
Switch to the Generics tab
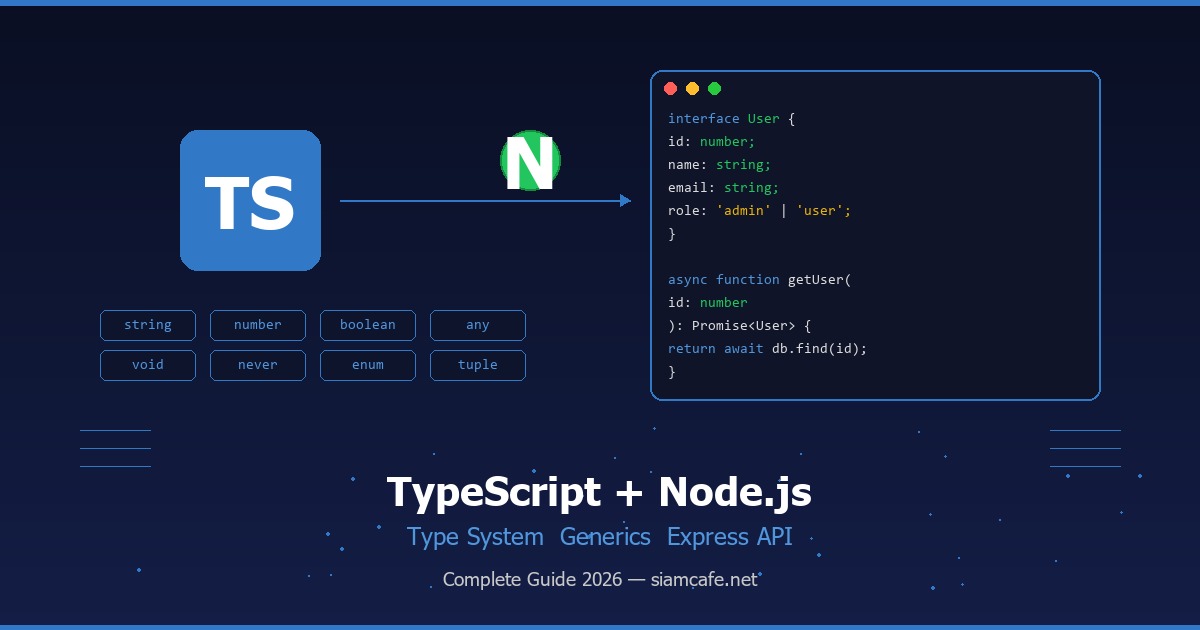605,537
